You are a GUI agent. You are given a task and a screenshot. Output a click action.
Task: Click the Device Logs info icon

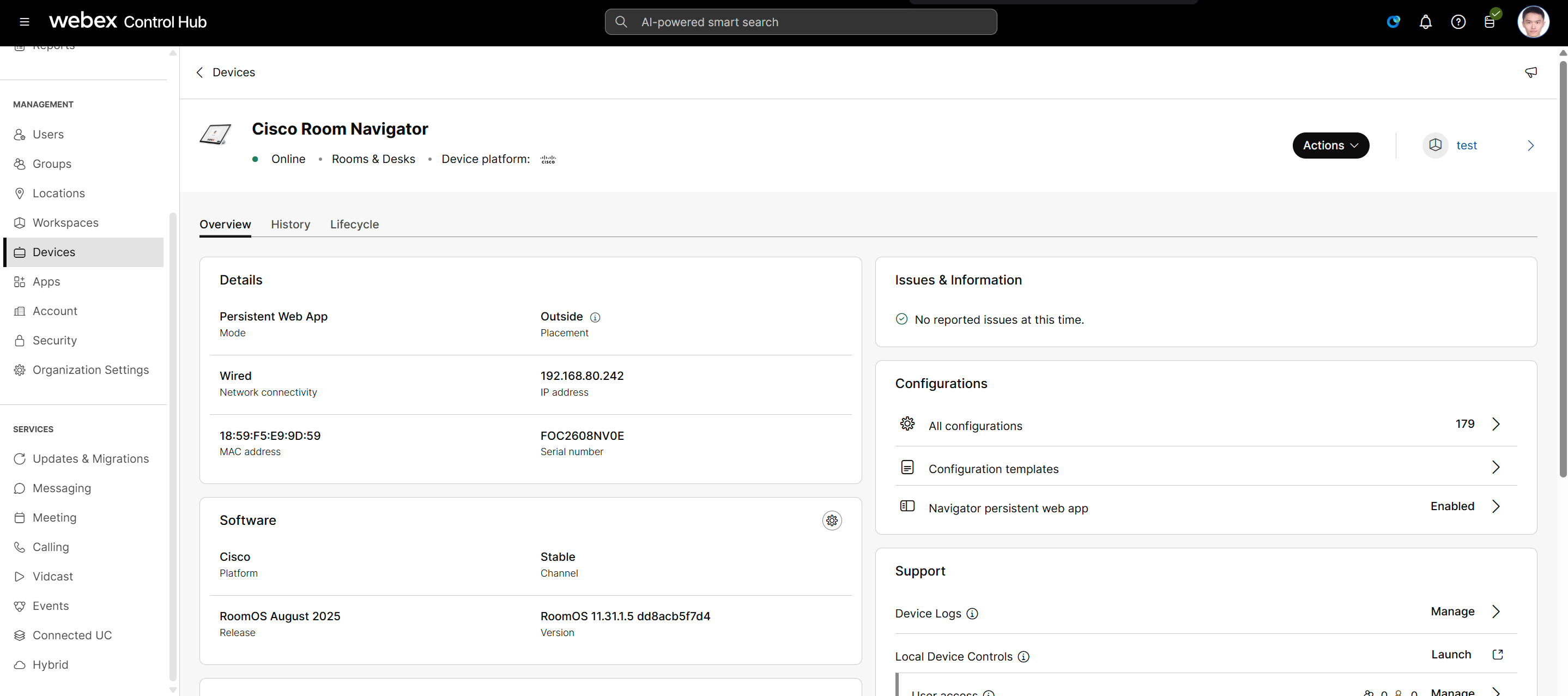point(972,614)
